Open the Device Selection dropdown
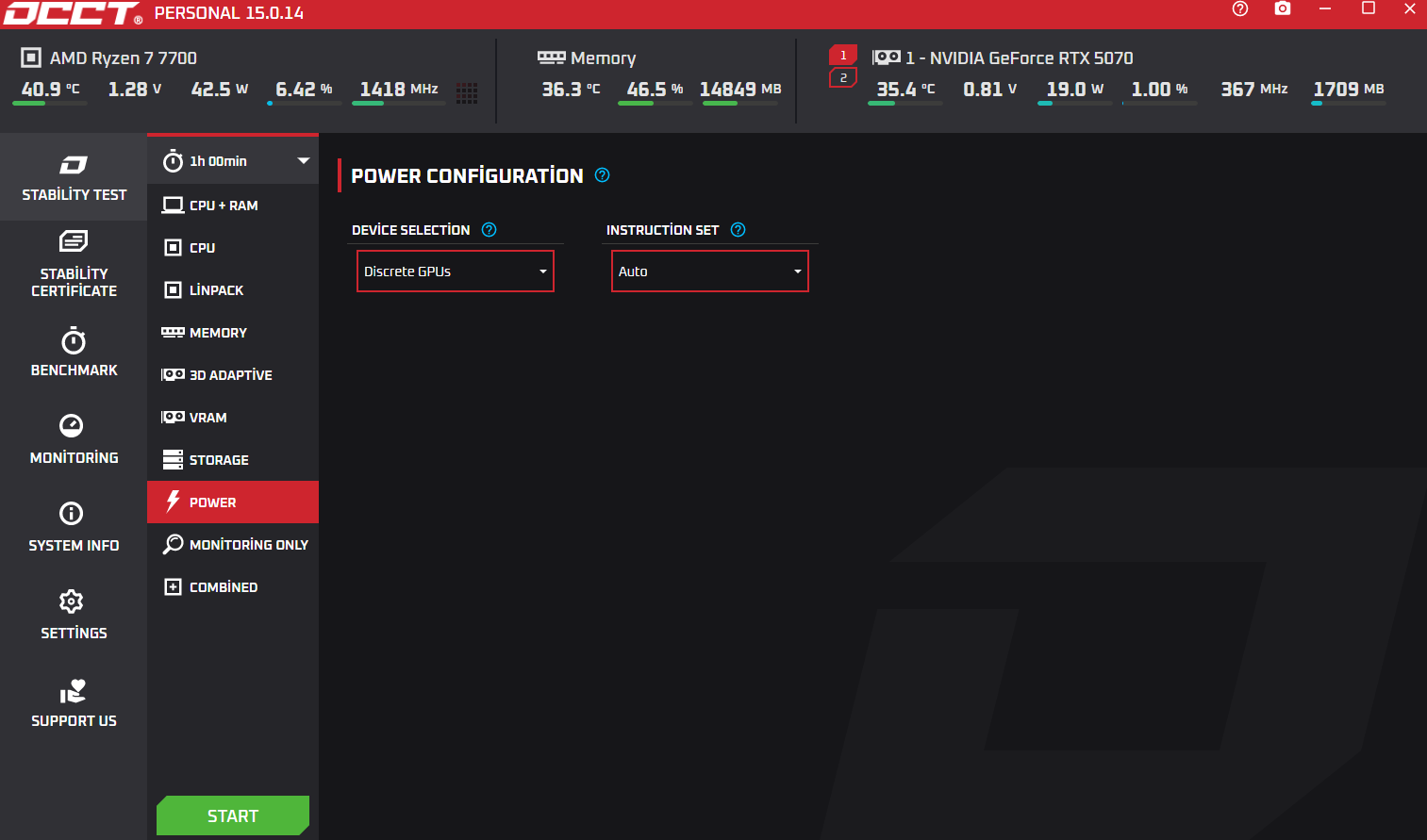 pos(456,272)
